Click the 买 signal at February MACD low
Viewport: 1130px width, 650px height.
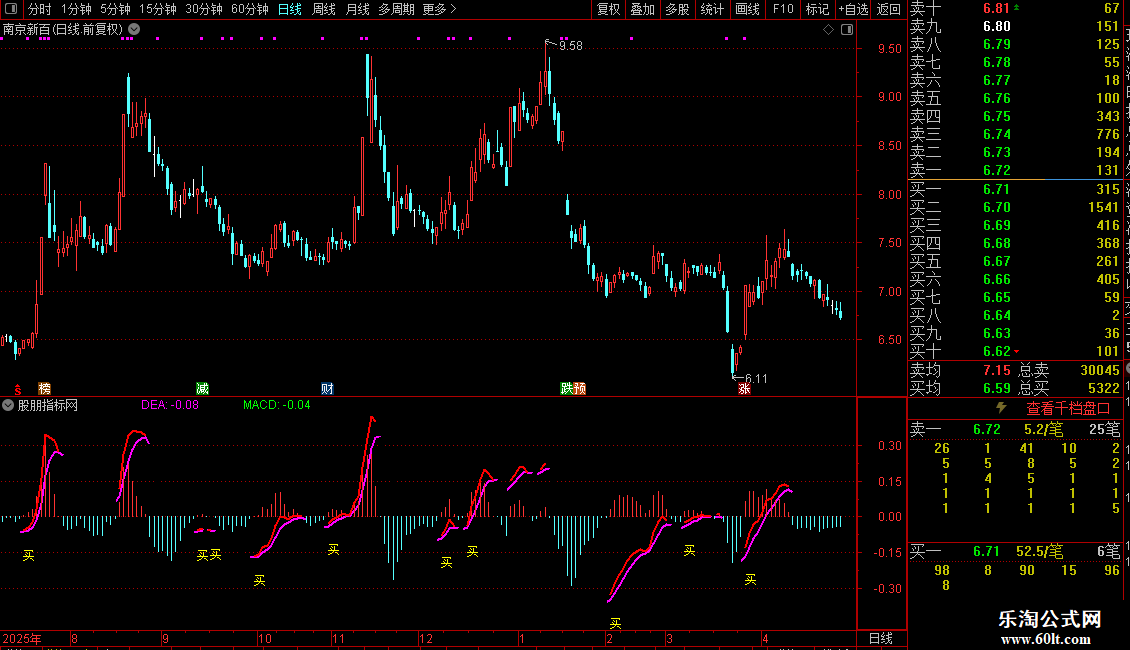click(x=615, y=623)
